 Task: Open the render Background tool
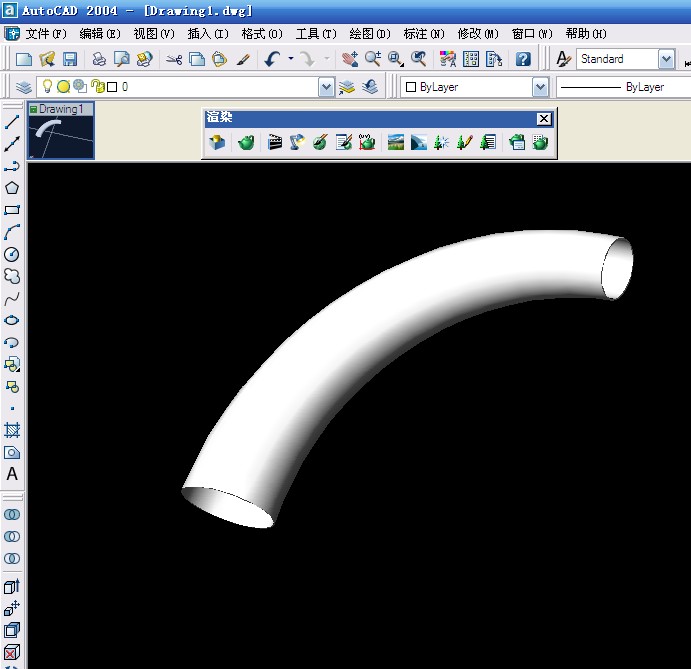396,142
